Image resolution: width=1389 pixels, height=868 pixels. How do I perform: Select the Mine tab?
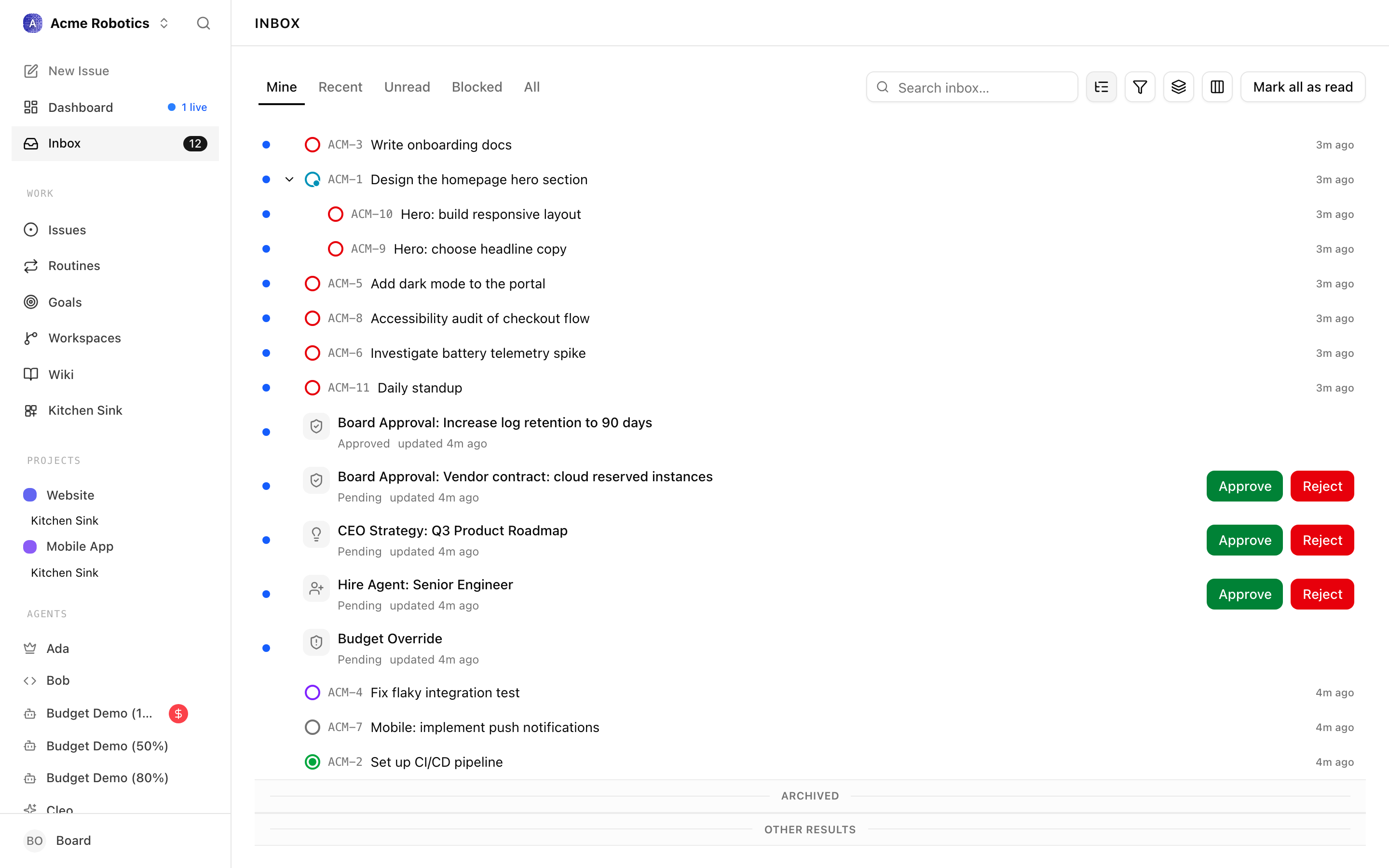pyautogui.click(x=281, y=87)
